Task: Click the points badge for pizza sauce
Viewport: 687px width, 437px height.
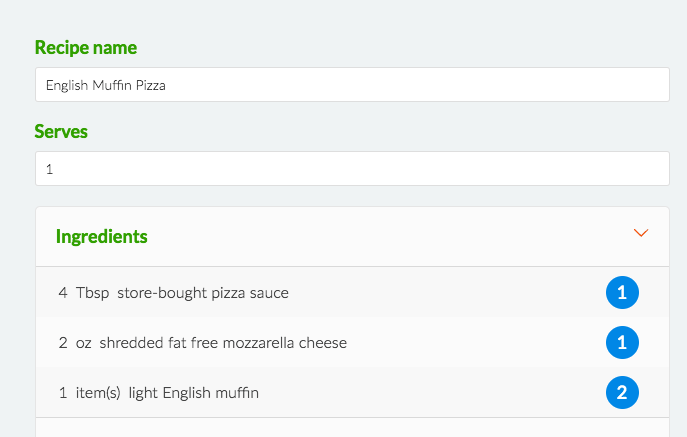Action: coord(622,292)
